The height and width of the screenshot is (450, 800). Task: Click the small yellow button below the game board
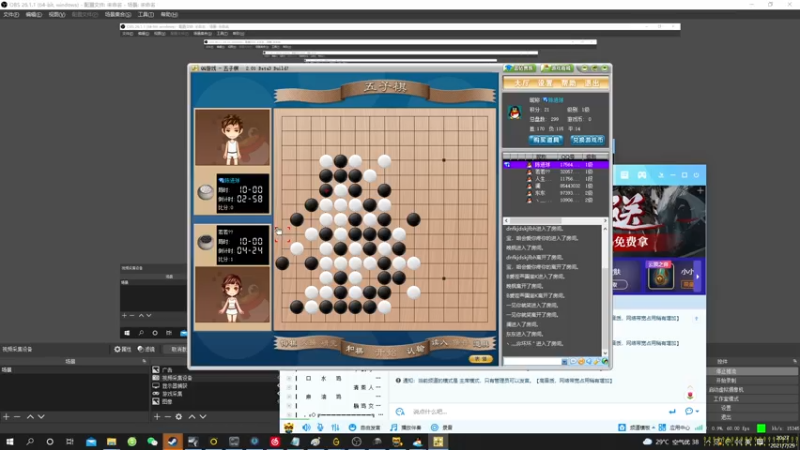point(480,359)
